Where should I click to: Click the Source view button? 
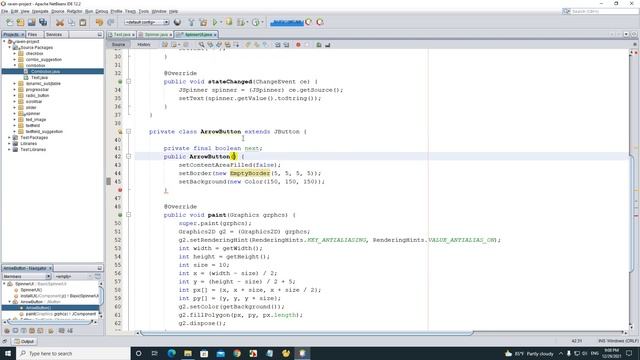click(x=118, y=44)
